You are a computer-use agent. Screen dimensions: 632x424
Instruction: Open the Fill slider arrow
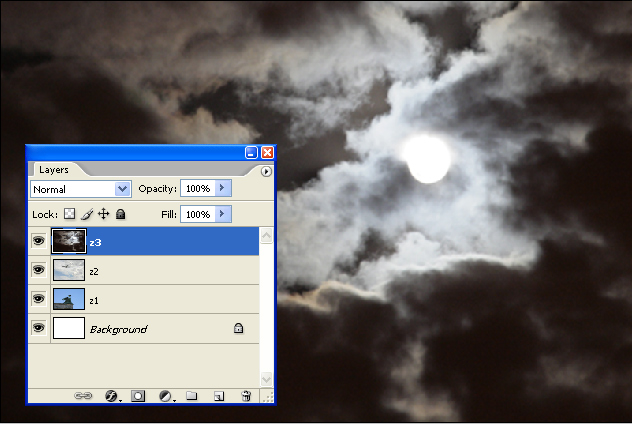click(223, 214)
